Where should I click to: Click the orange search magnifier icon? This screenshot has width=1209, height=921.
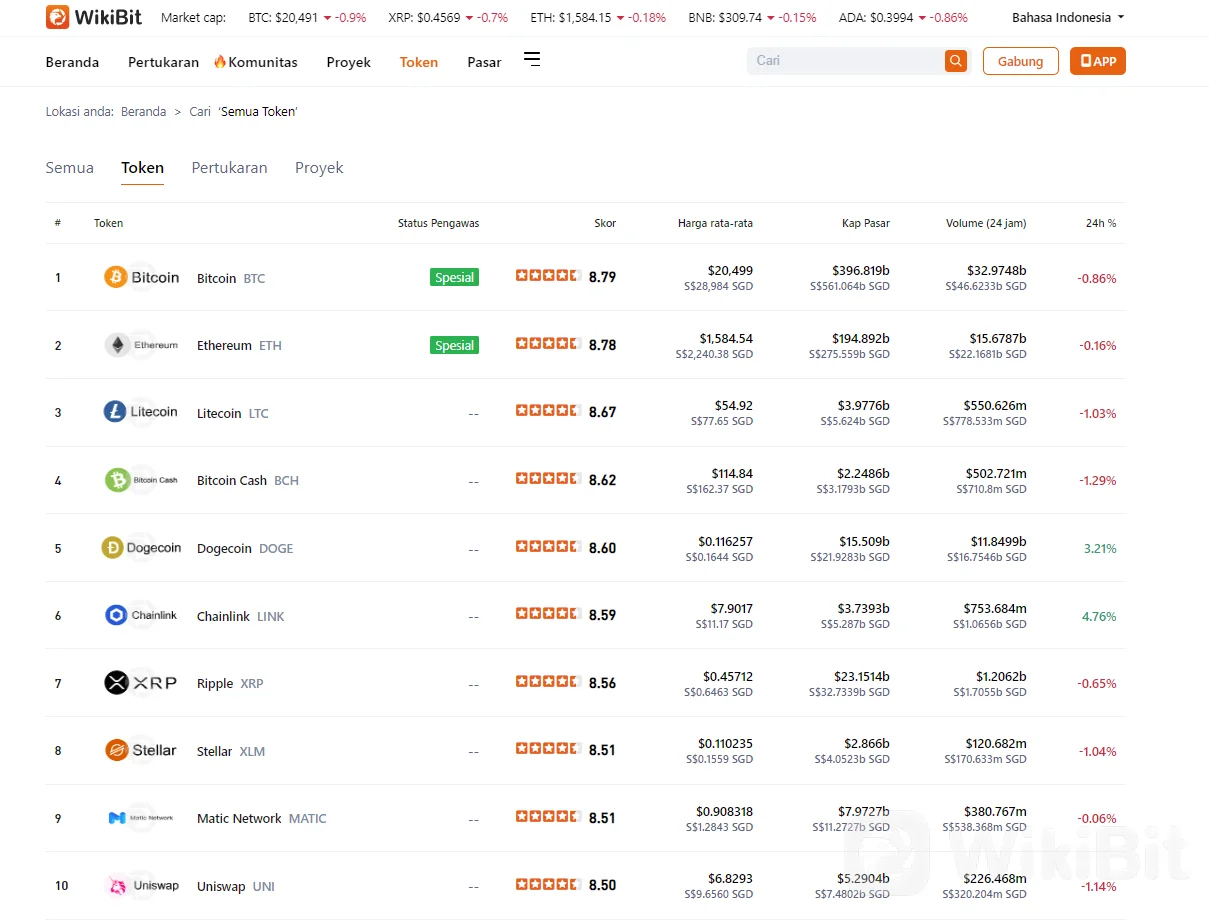point(956,61)
